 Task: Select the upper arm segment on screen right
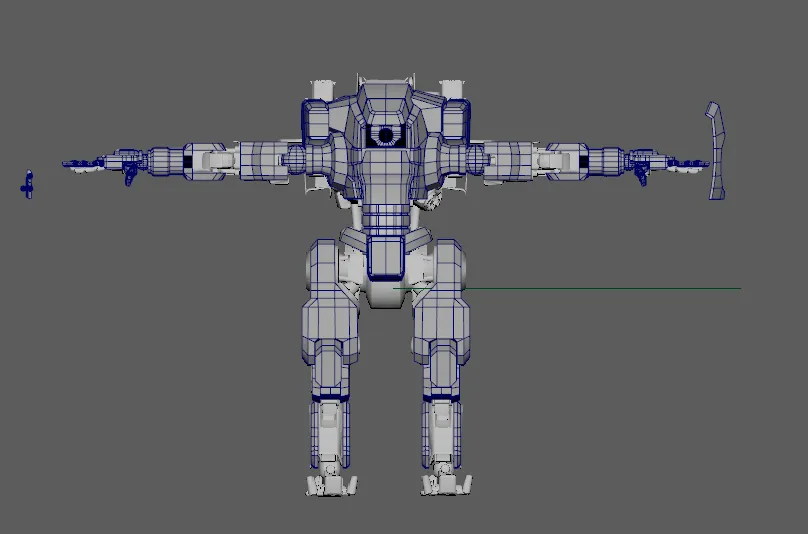pos(508,160)
